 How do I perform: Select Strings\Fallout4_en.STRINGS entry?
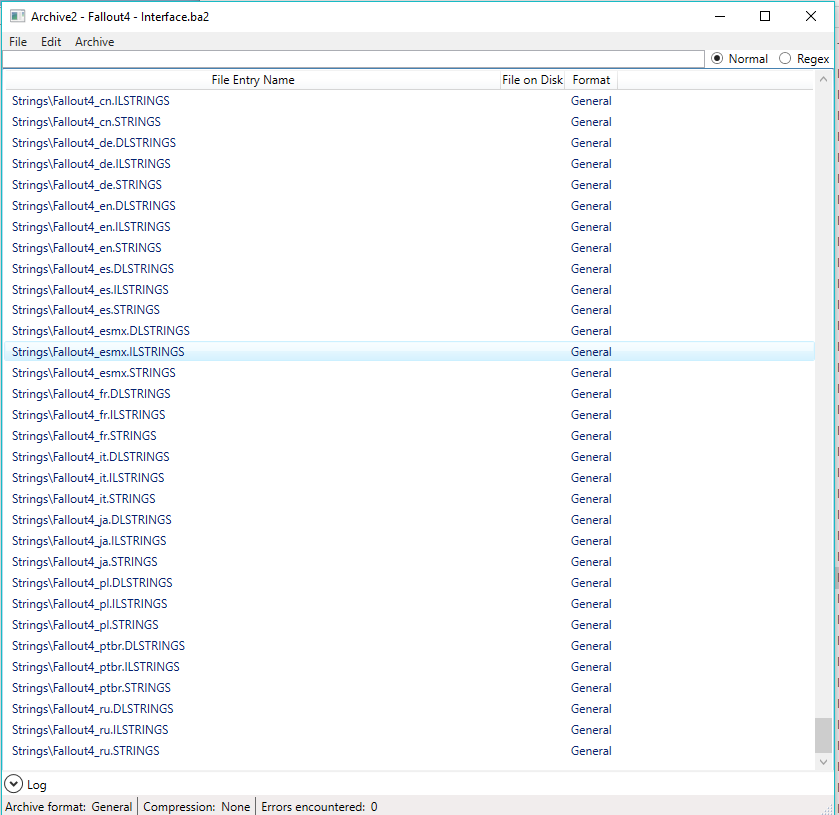tap(409, 248)
